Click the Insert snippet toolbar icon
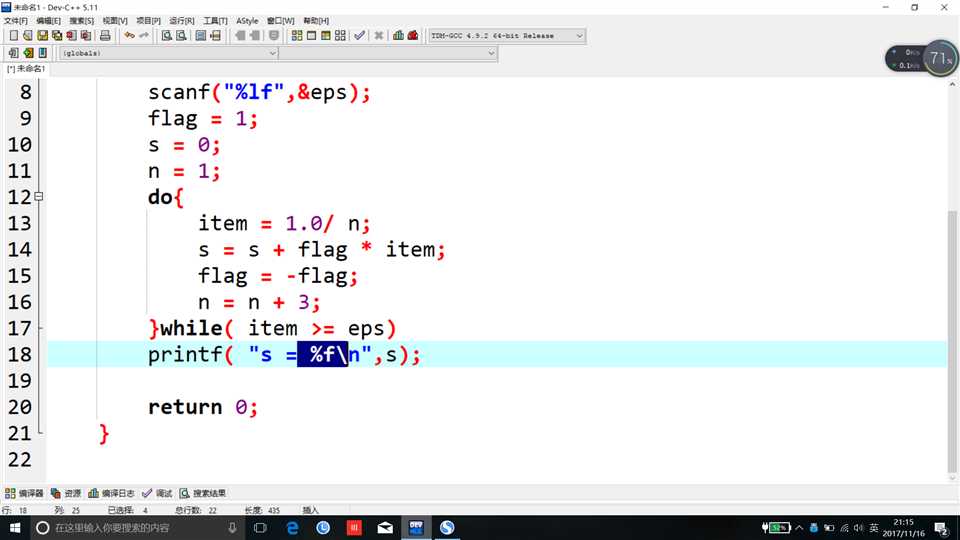This screenshot has width=960, height=540. point(13,53)
